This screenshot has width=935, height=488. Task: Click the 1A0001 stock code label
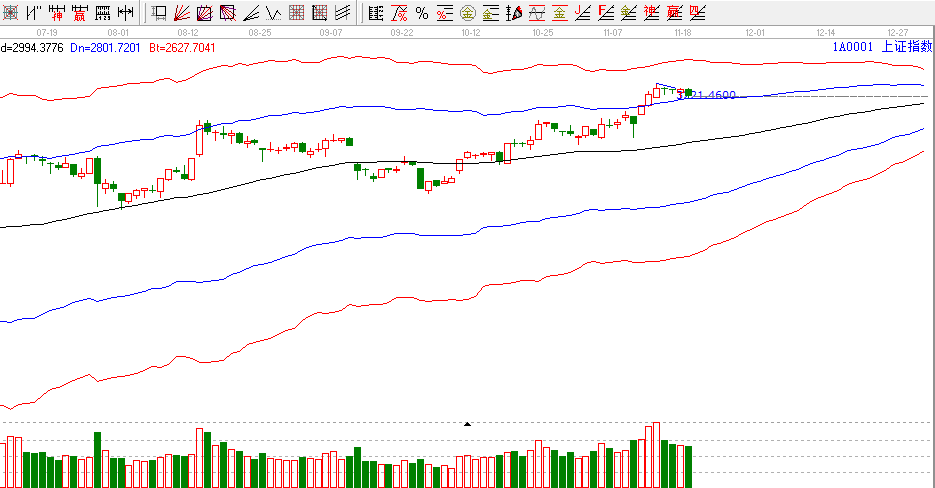pyautogui.click(x=852, y=46)
